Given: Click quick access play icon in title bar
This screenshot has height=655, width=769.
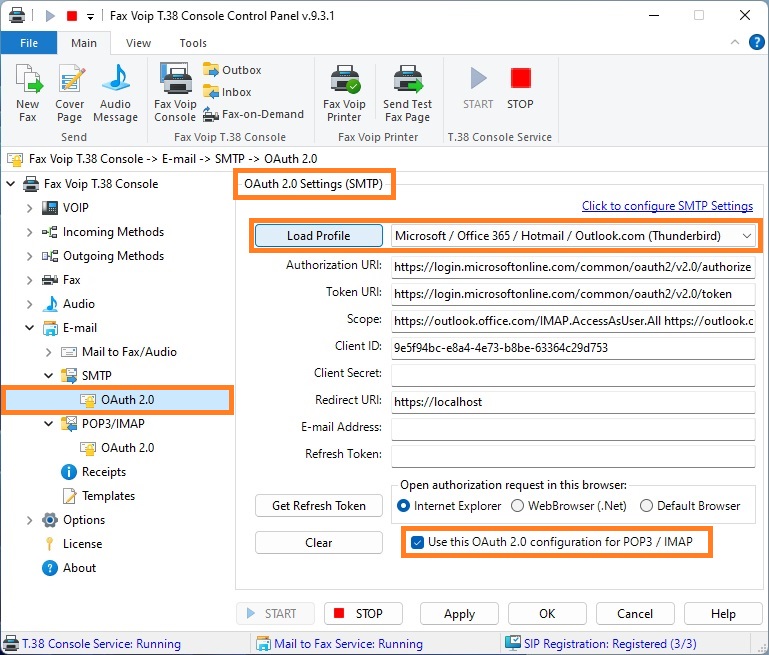Looking at the screenshot, I should click(x=50, y=16).
